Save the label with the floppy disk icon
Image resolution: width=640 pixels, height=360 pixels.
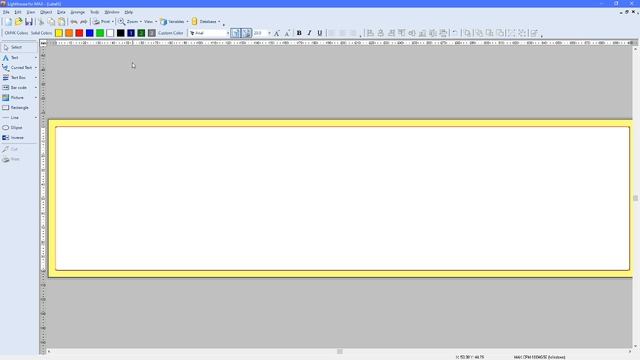pos(29,22)
